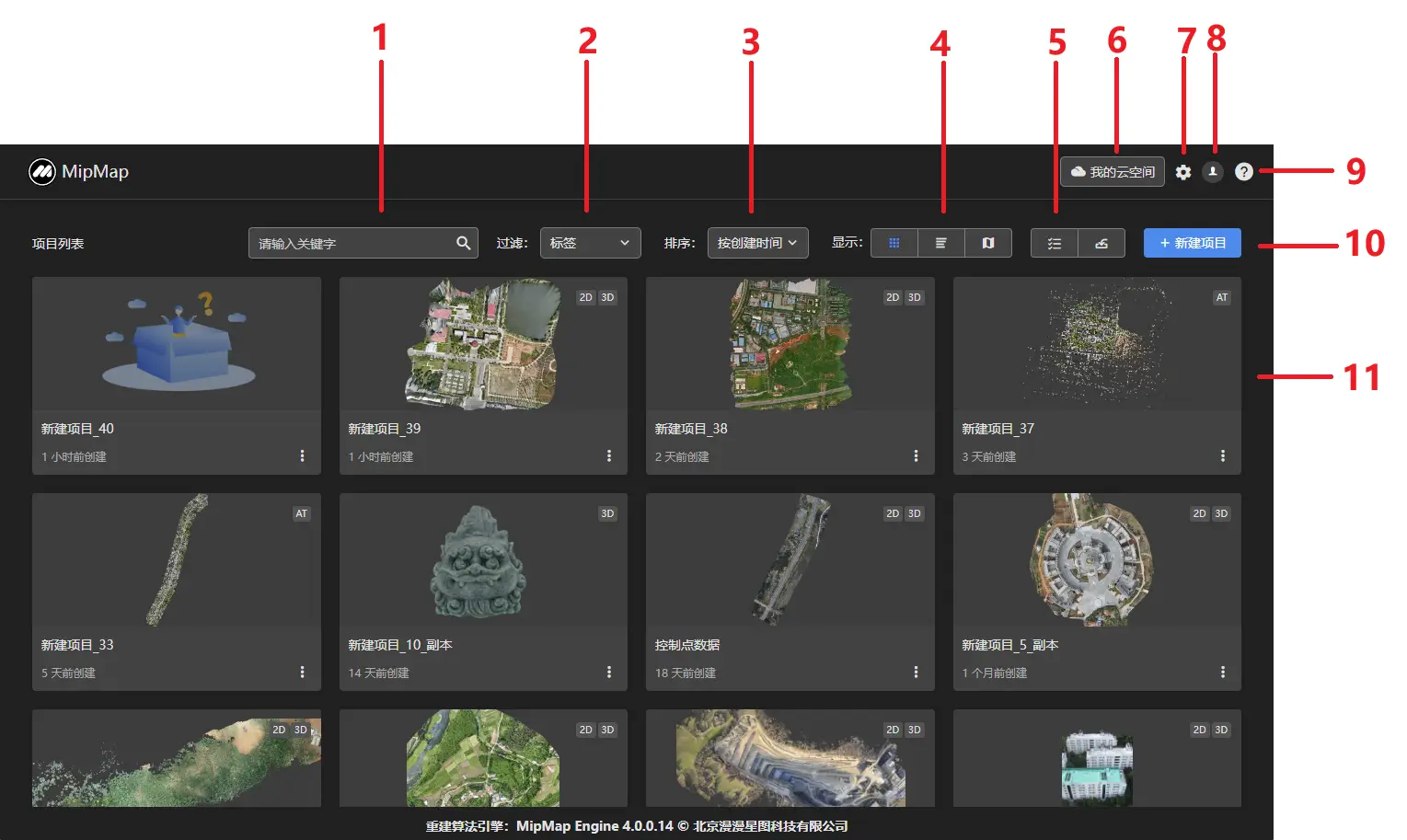The width and height of the screenshot is (1407, 840).
Task: Open more options for 新建项目_39
Action: pyautogui.click(x=608, y=456)
